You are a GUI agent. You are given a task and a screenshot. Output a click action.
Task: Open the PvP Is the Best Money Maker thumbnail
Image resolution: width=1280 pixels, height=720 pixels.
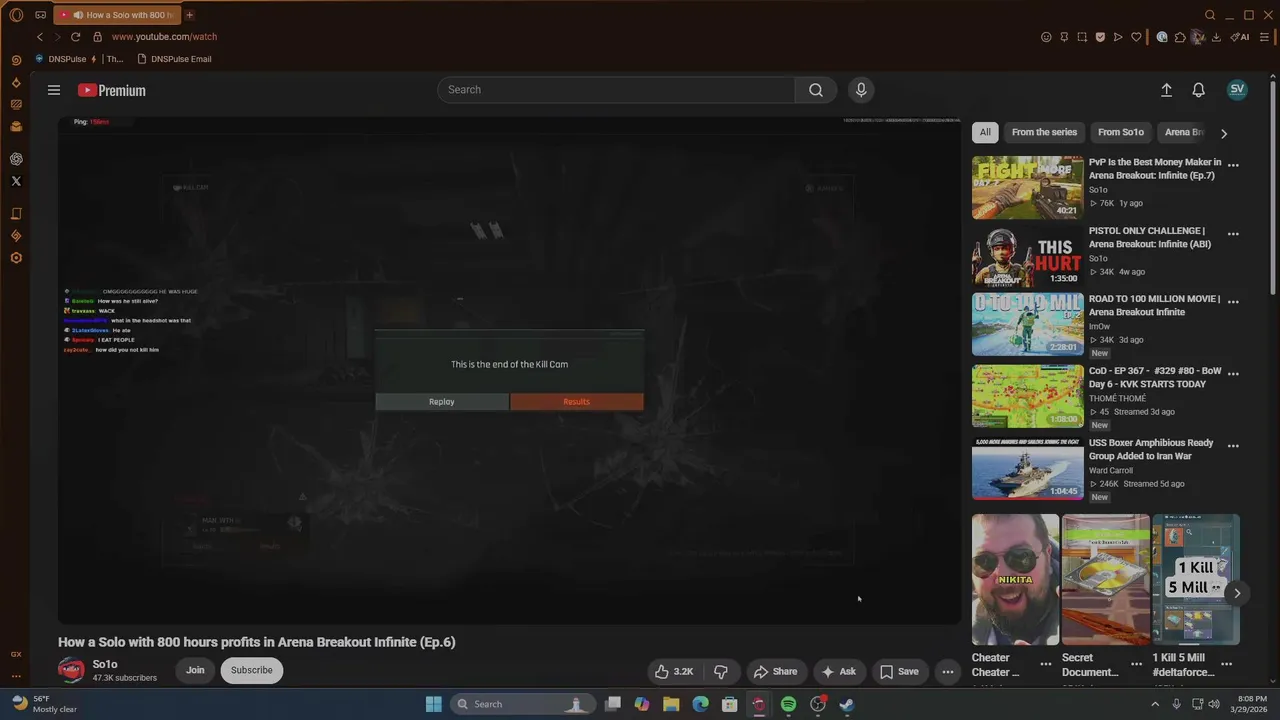coord(1027,187)
